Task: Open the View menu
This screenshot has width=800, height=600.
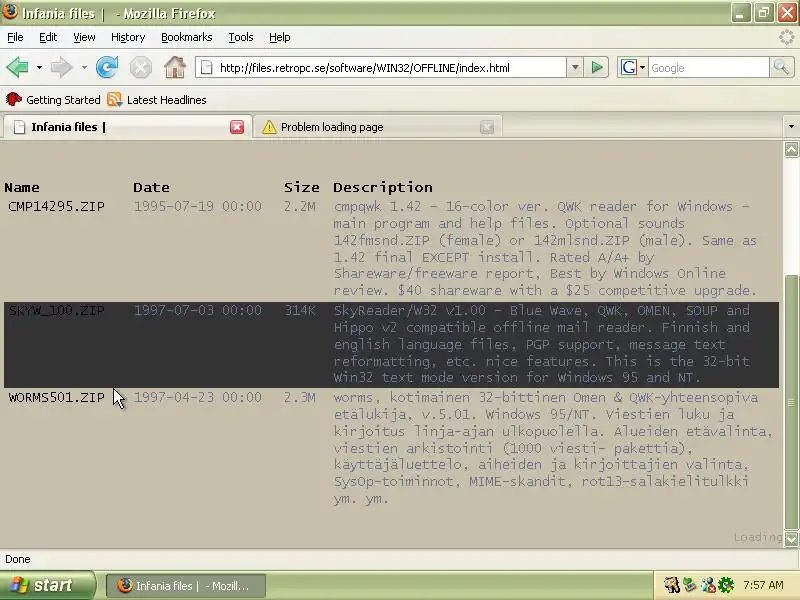Action: point(84,37)
